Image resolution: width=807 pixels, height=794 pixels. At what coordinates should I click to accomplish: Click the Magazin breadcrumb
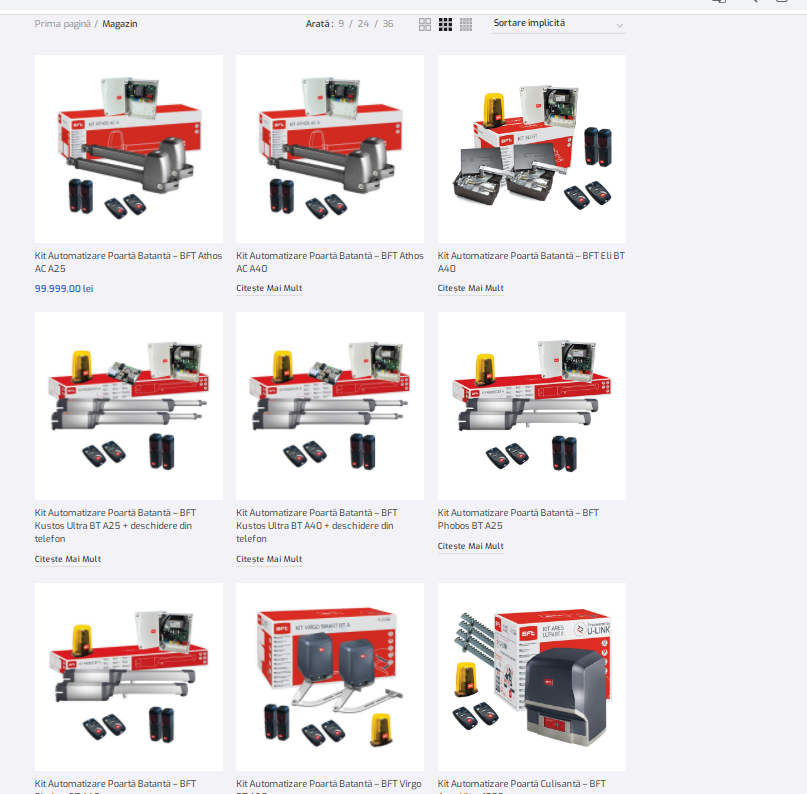tap(119, 24)
